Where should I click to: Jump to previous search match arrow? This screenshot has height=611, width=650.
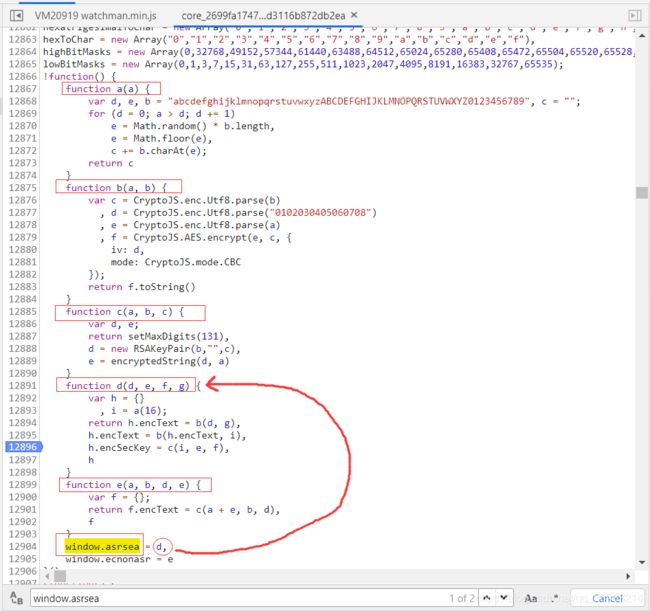click(x=487, y=598)
